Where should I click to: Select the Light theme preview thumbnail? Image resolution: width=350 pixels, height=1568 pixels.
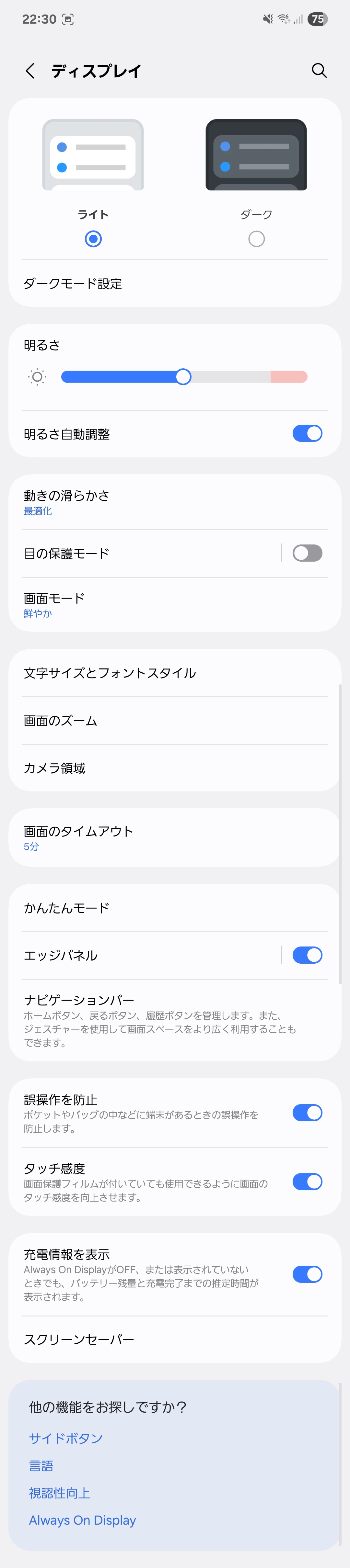click(x=93, y=155)
